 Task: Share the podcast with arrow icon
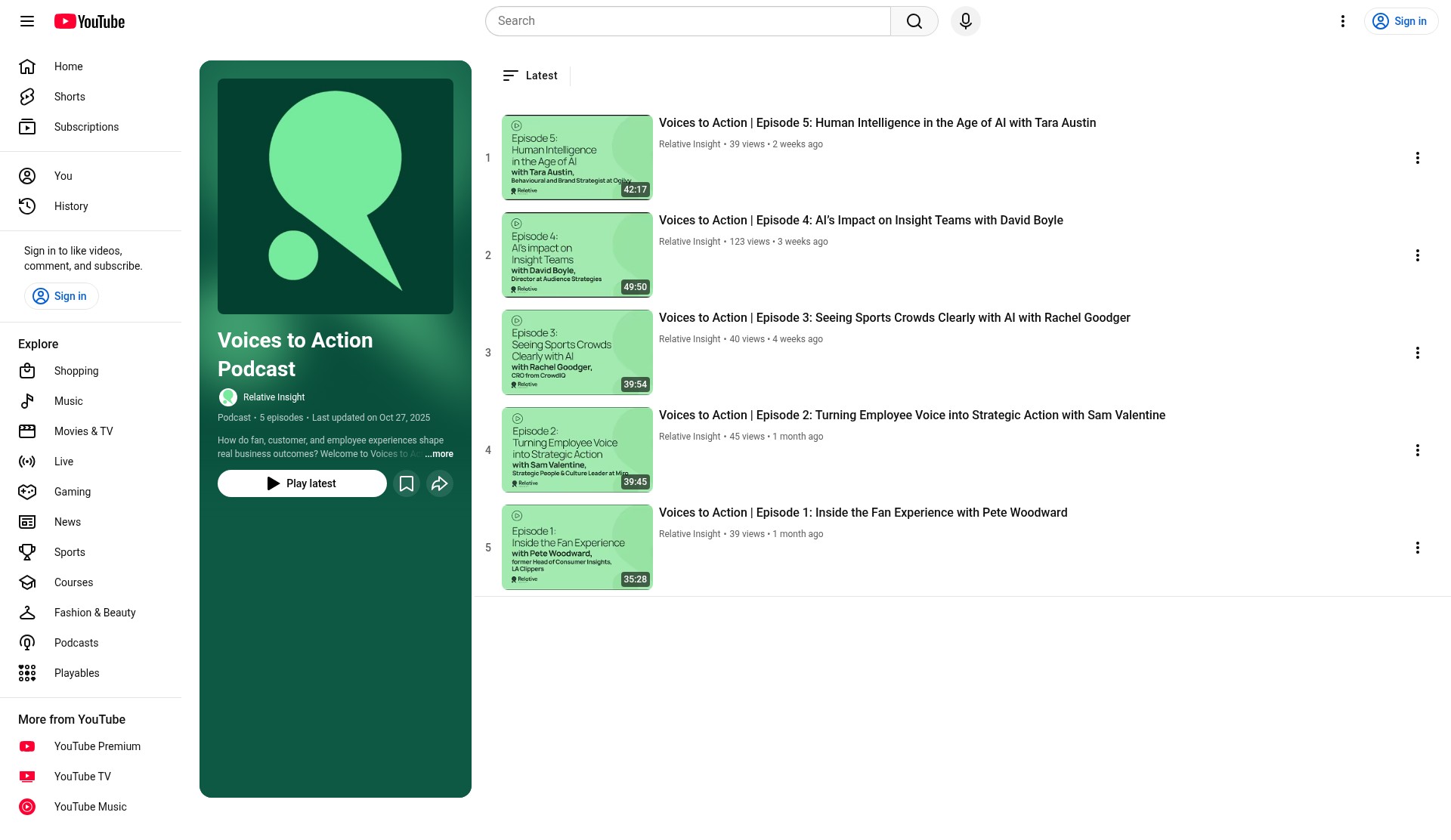pyautogui.click(x=440, y=483)
